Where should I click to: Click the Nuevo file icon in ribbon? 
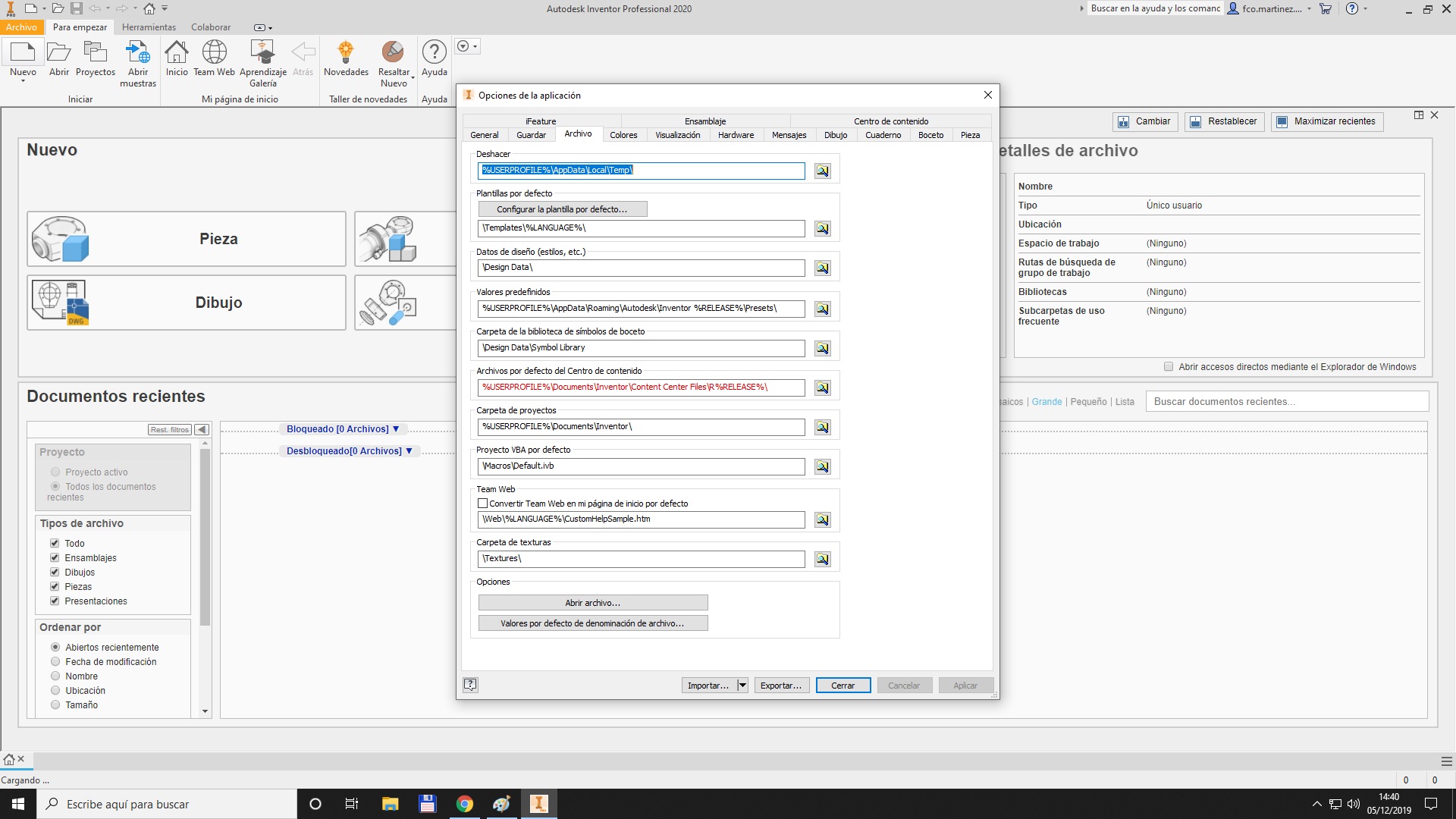point(23,52)
